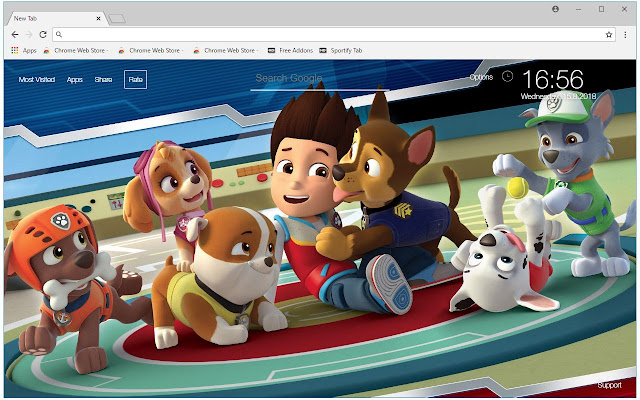Reload the page with the refresh icon

[43, 35]
